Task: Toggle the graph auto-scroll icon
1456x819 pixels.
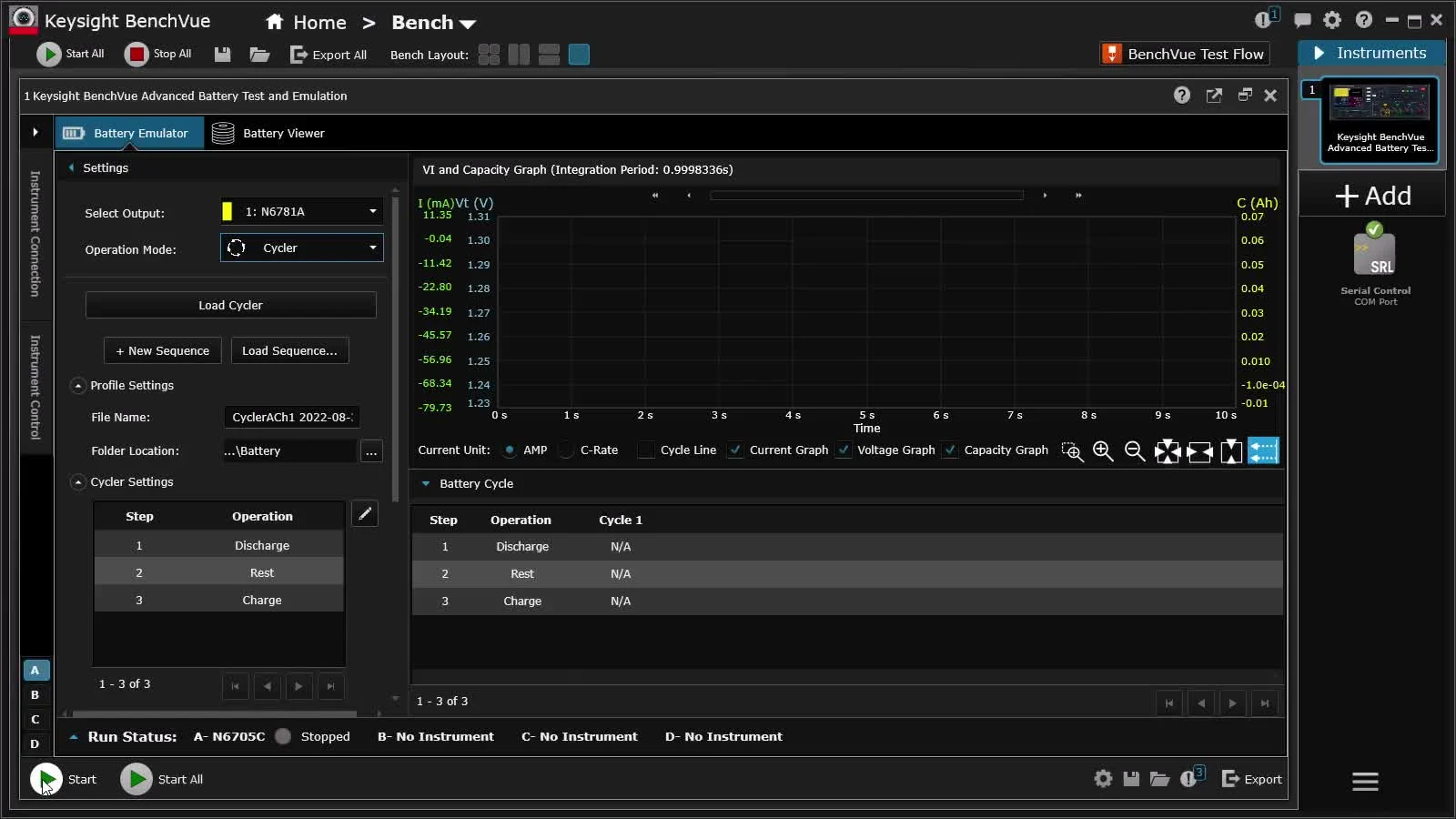Action: tap(1263, 451)
